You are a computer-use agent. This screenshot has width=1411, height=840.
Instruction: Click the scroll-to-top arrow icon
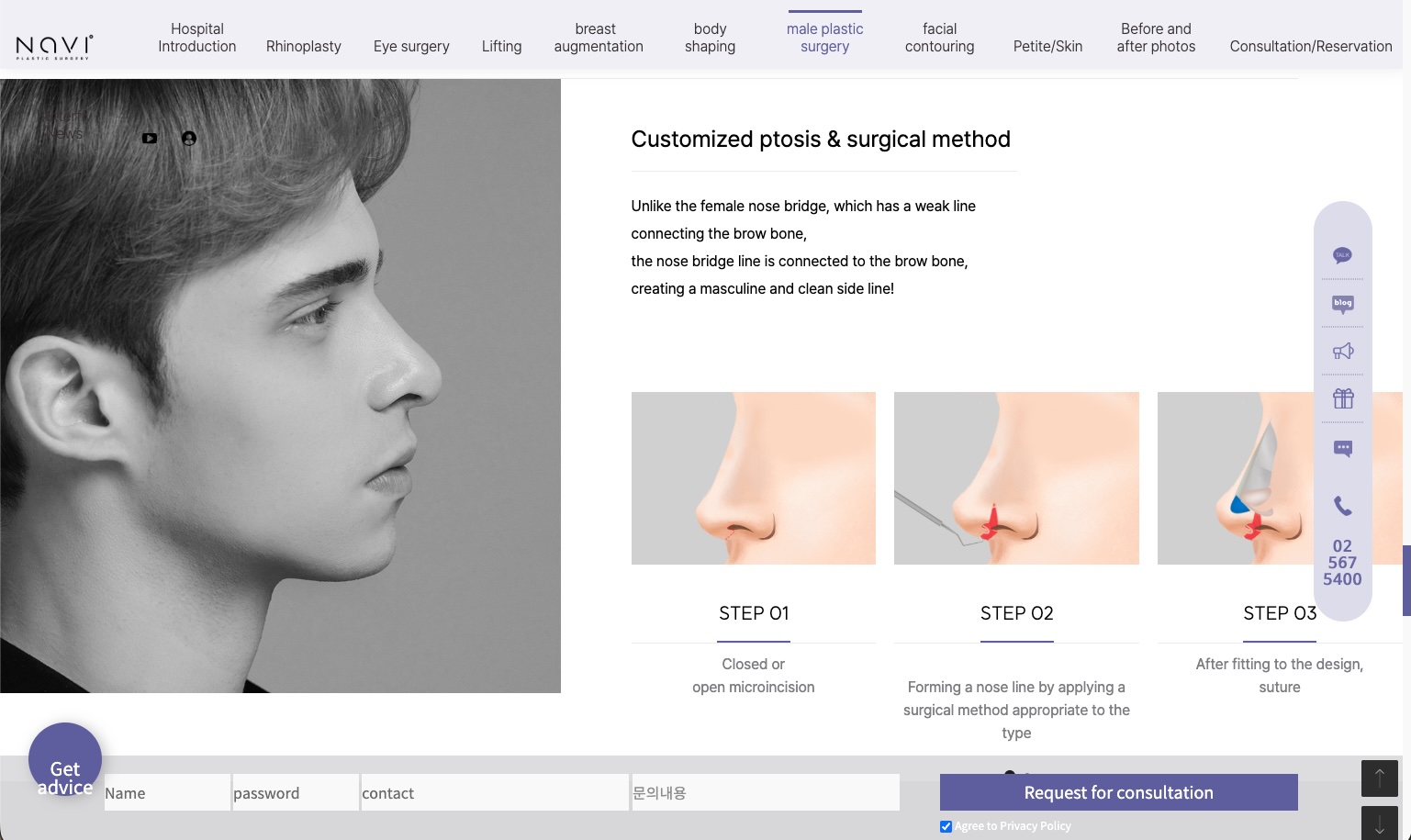point(1380,778)
